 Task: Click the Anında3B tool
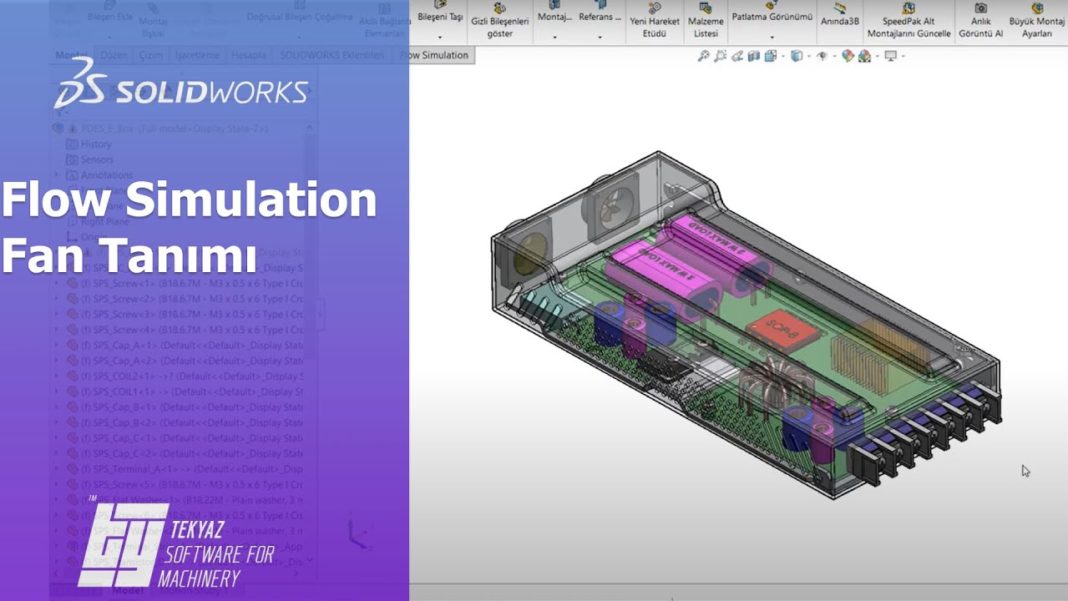(840, 15)
